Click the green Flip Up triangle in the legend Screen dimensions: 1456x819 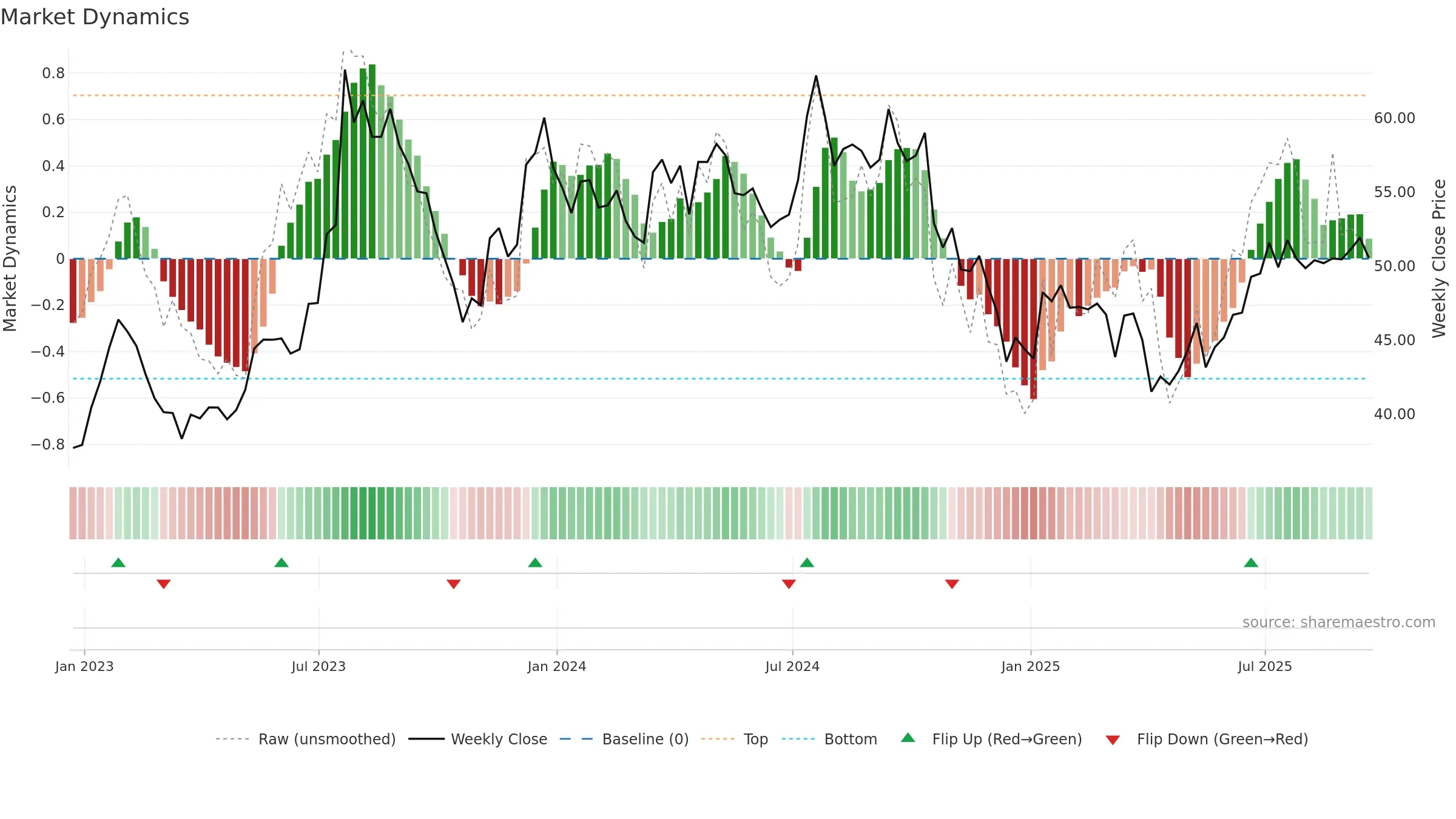click(908, 738)
